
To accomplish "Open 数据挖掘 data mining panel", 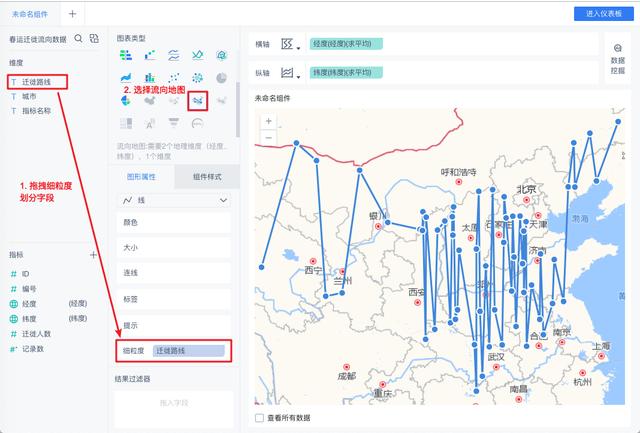I will point(618,59).
